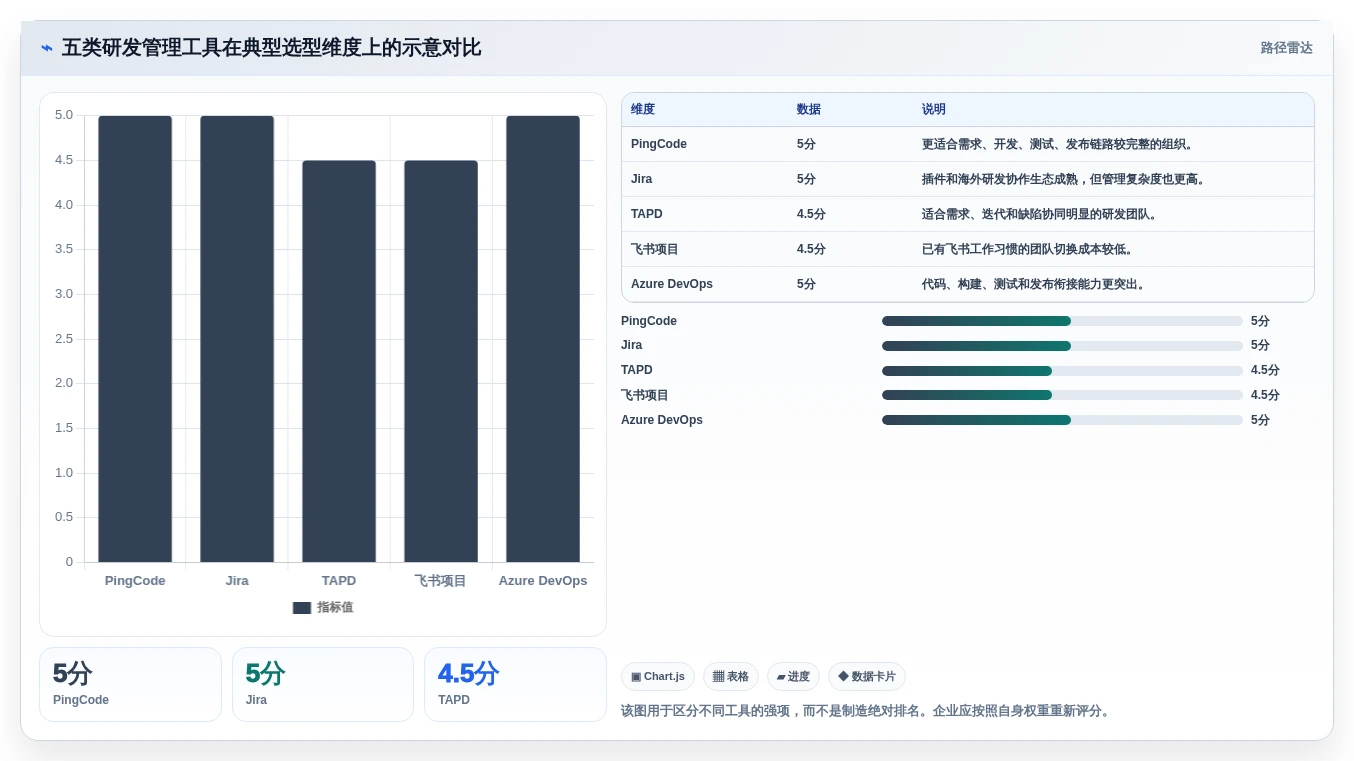The width and height of the screenshot is (1354, 761).
Task: Open the PingCode 5分 data card
Action: tap(130, 684)
